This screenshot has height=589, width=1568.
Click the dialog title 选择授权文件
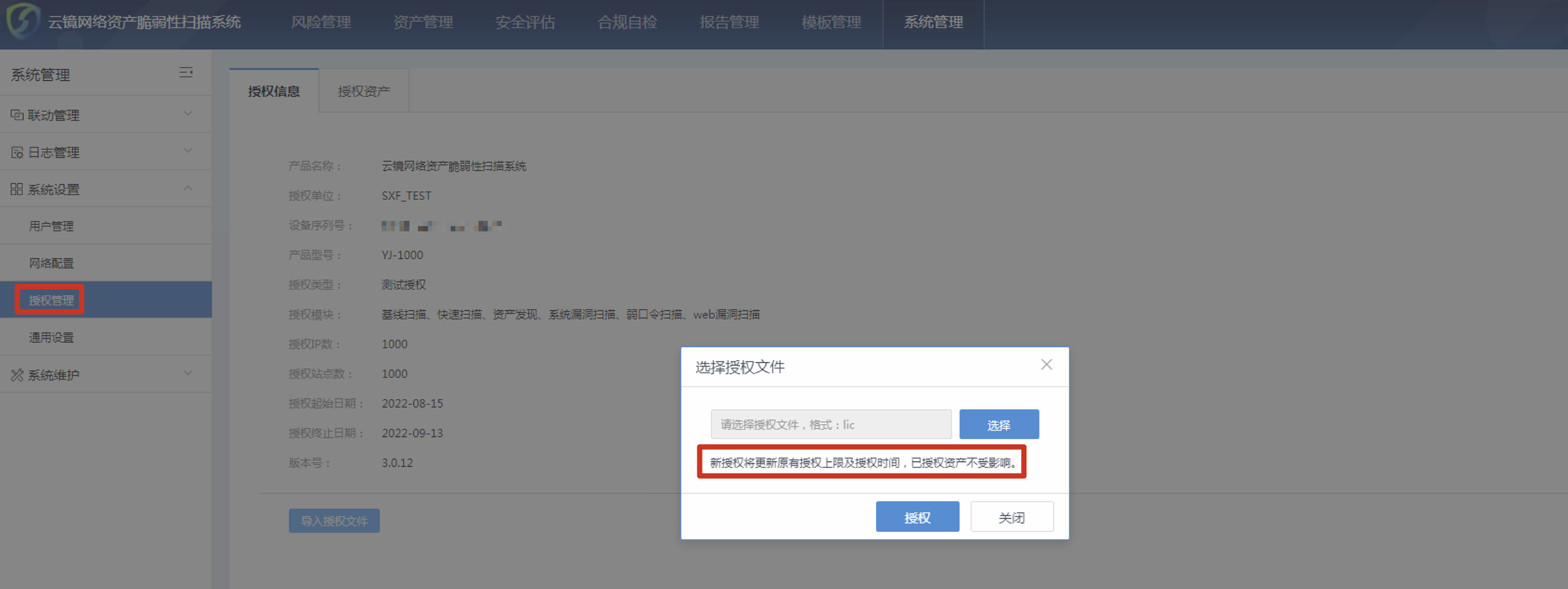740,367
